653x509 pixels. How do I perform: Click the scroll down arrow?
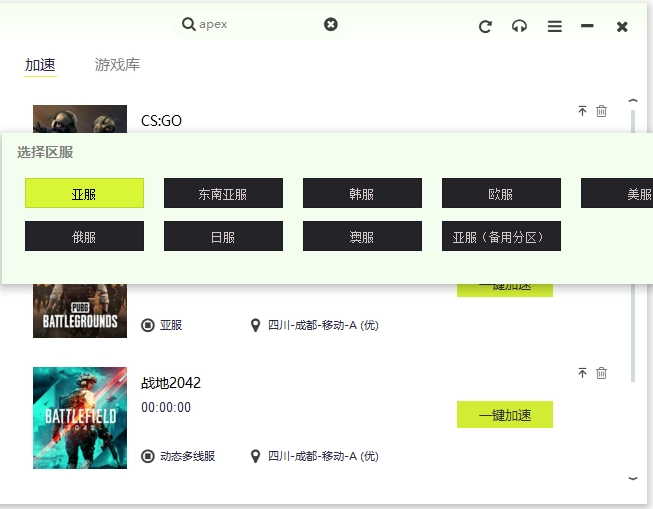tap(633, 479)
